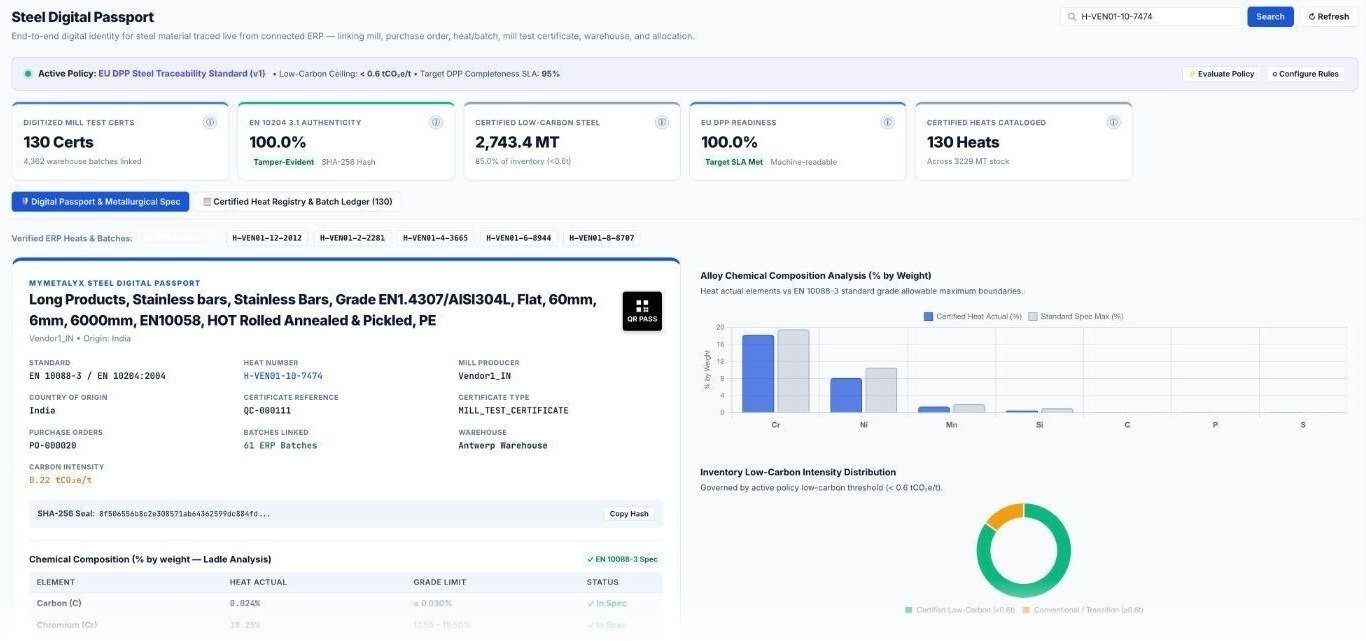The height and width of the screenshot is (641, 1366).
Task: Click the blue Search button
Action: coord(1270,17)
